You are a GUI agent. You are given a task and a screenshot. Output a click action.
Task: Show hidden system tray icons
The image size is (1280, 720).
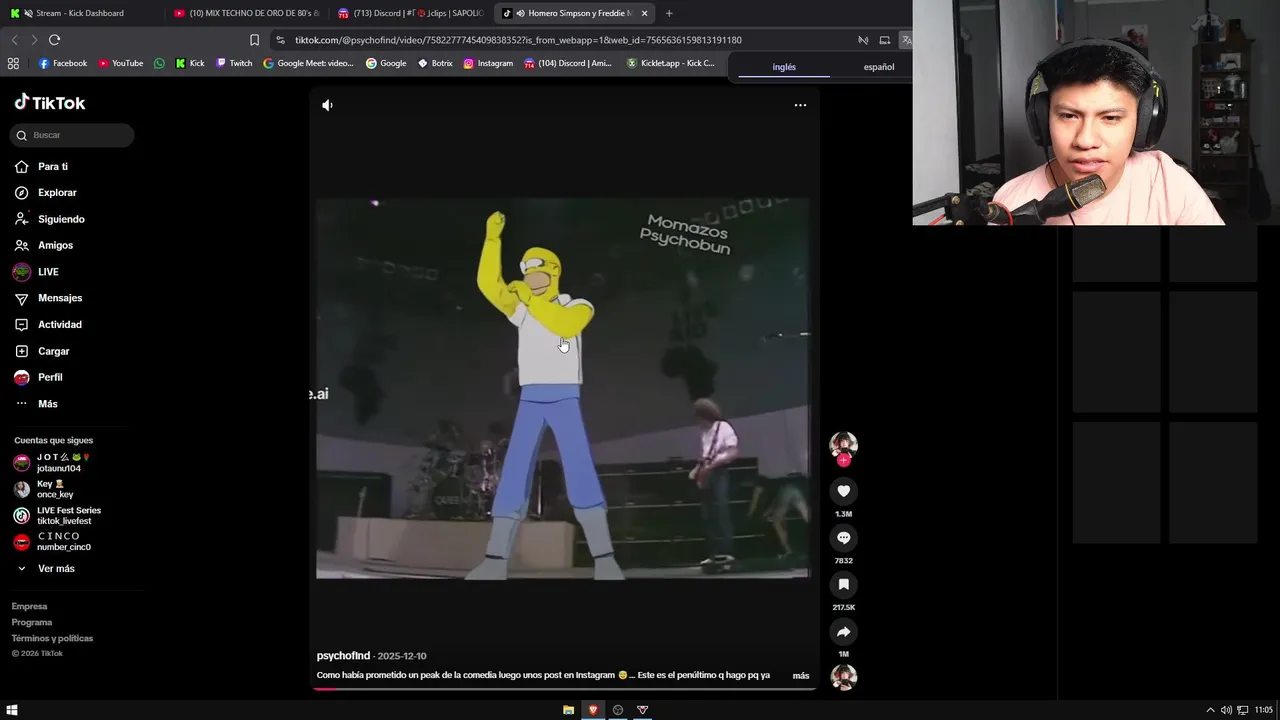pos(1210,710)
